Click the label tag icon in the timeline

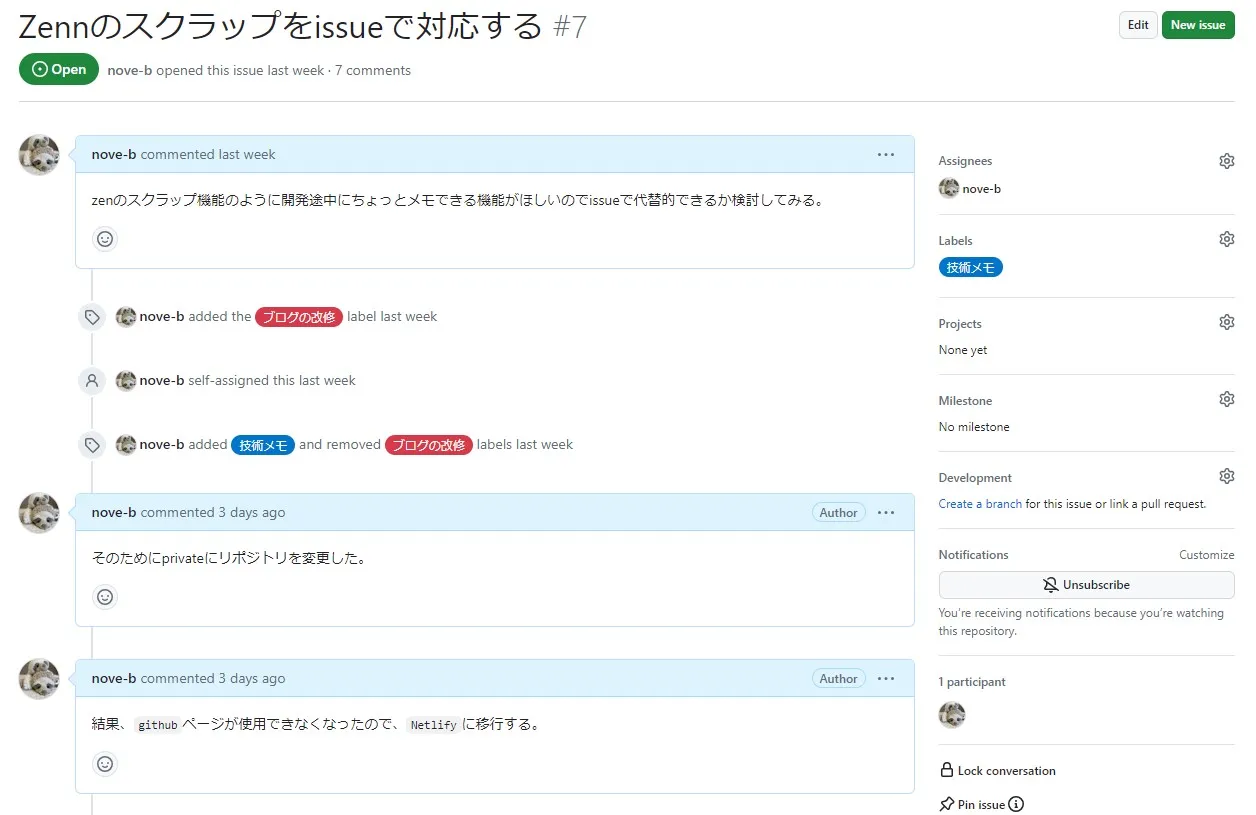coord(92,316)
